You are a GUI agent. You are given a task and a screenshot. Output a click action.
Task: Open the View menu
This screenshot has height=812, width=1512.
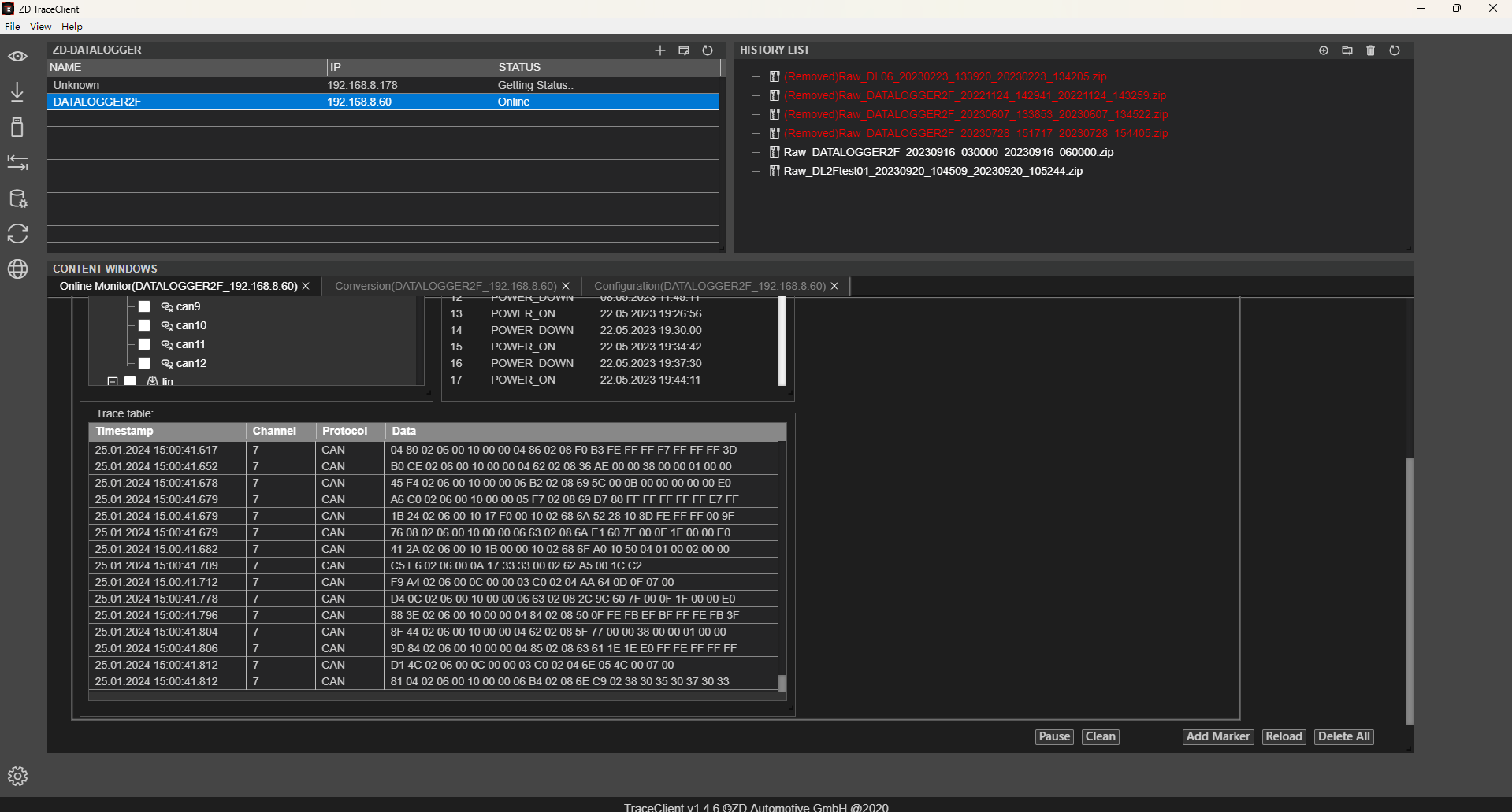(x=40, y=26)
